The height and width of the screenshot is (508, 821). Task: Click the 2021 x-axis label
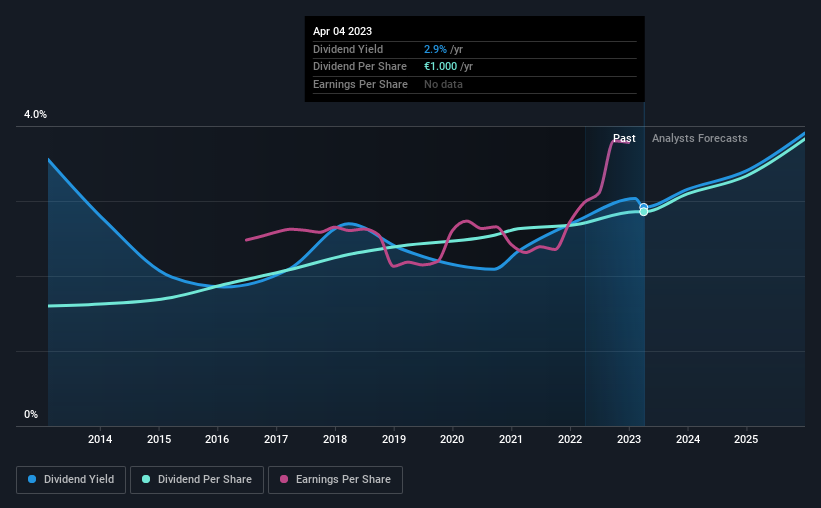tap(511, 439)
